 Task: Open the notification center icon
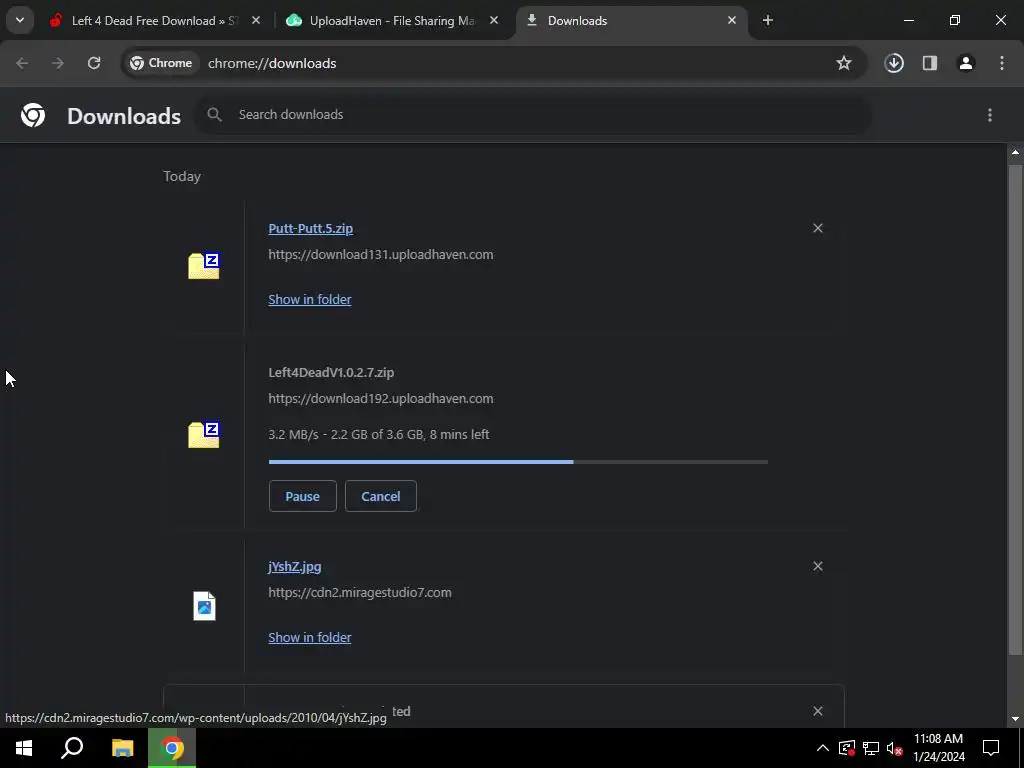[x=991, y=748]
